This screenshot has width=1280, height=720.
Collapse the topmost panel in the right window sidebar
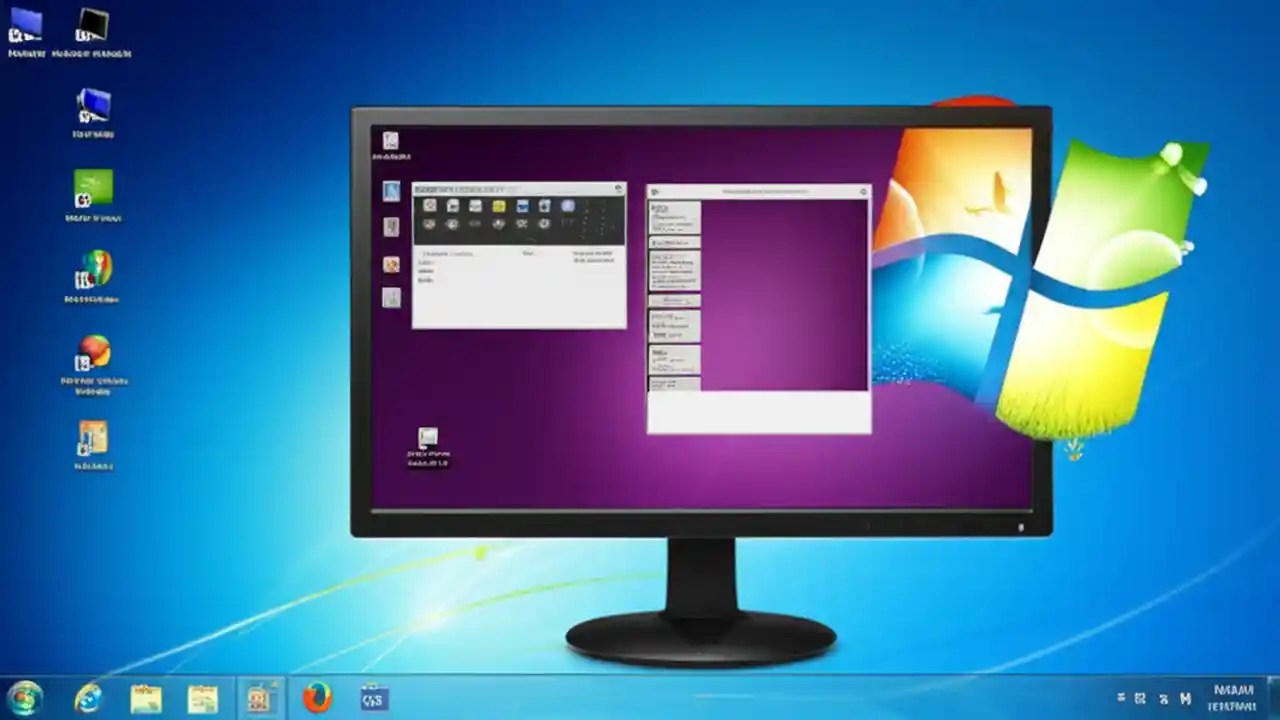pos(674,216)
